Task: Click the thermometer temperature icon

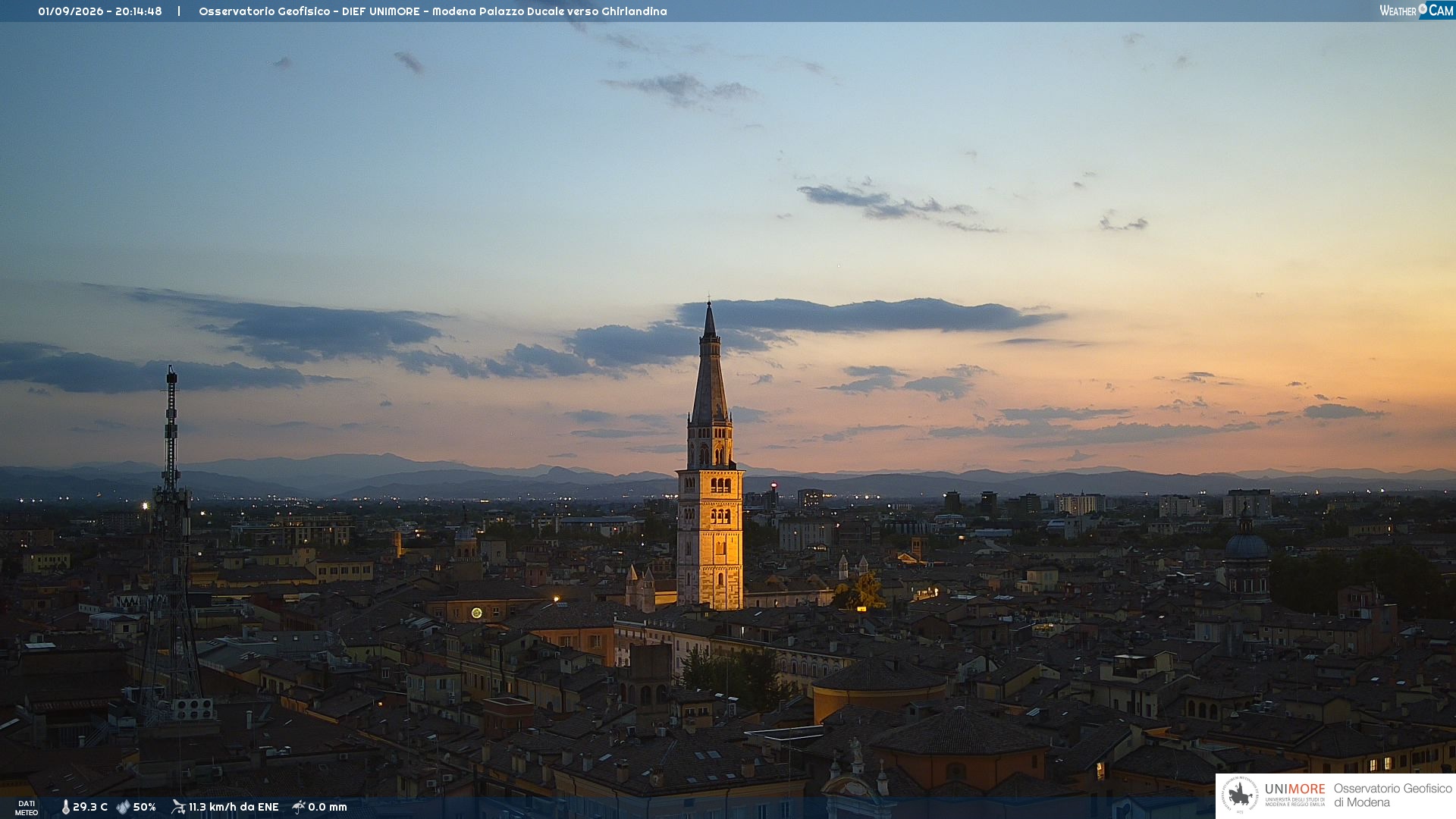Action: pos(65,807)
